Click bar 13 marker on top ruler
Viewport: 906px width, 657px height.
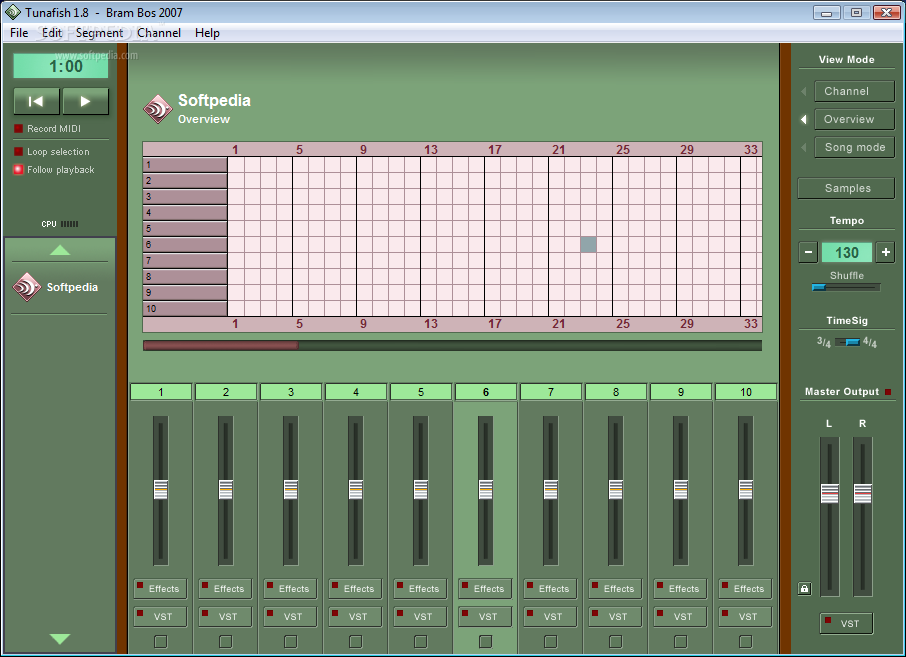click(430, 150)
